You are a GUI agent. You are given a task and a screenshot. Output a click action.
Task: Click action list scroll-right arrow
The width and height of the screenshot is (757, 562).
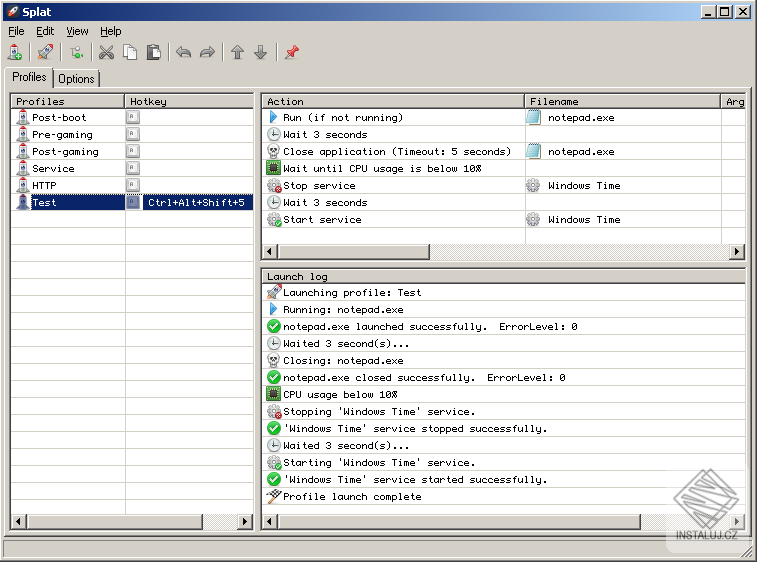click(x=737, y=252)
